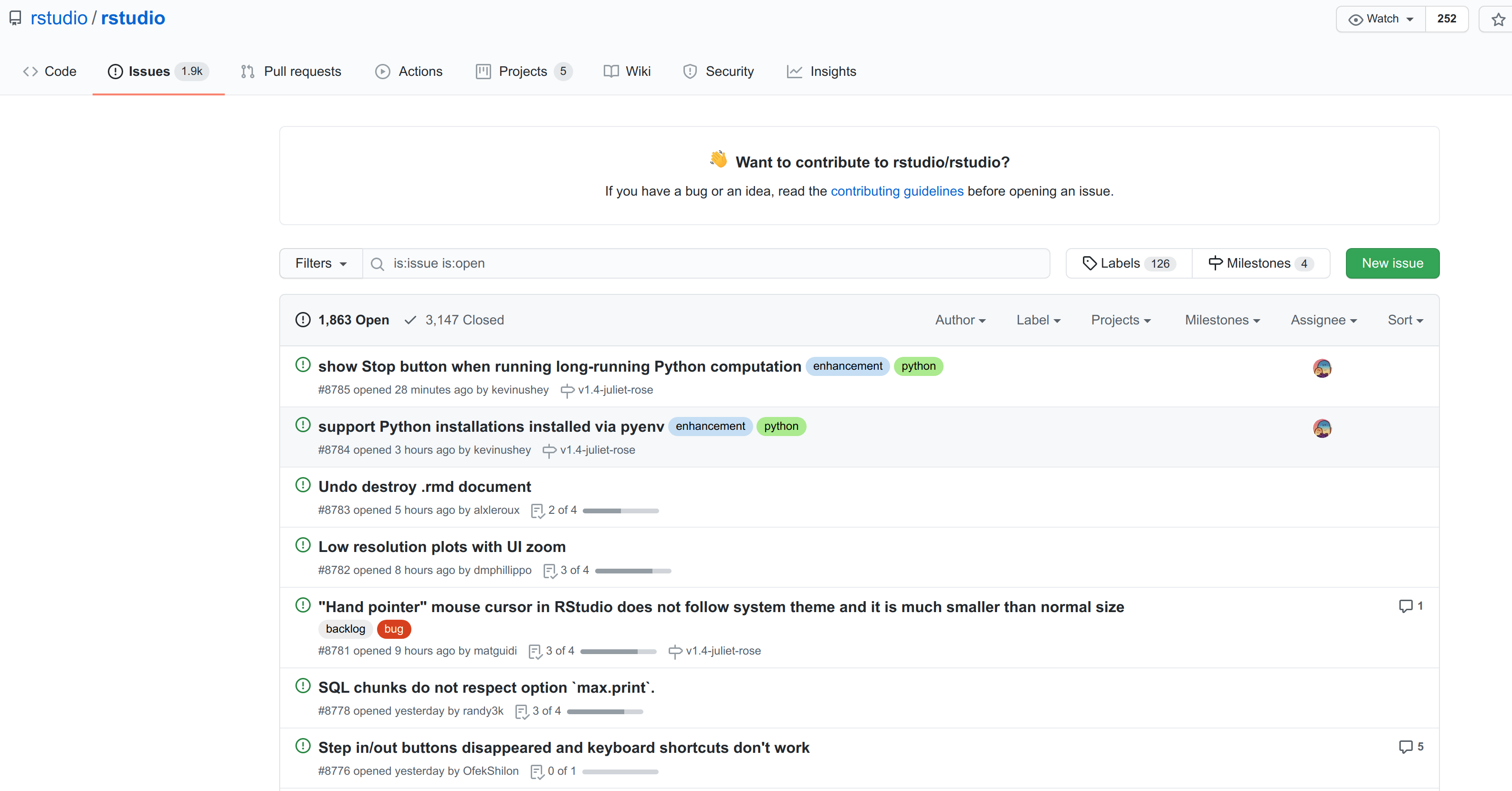Image resolution: width=1512 pixels, height=791 pixels.
Task: Click assignee avatar on the pyenv issue
Action: coord(1322,428)
